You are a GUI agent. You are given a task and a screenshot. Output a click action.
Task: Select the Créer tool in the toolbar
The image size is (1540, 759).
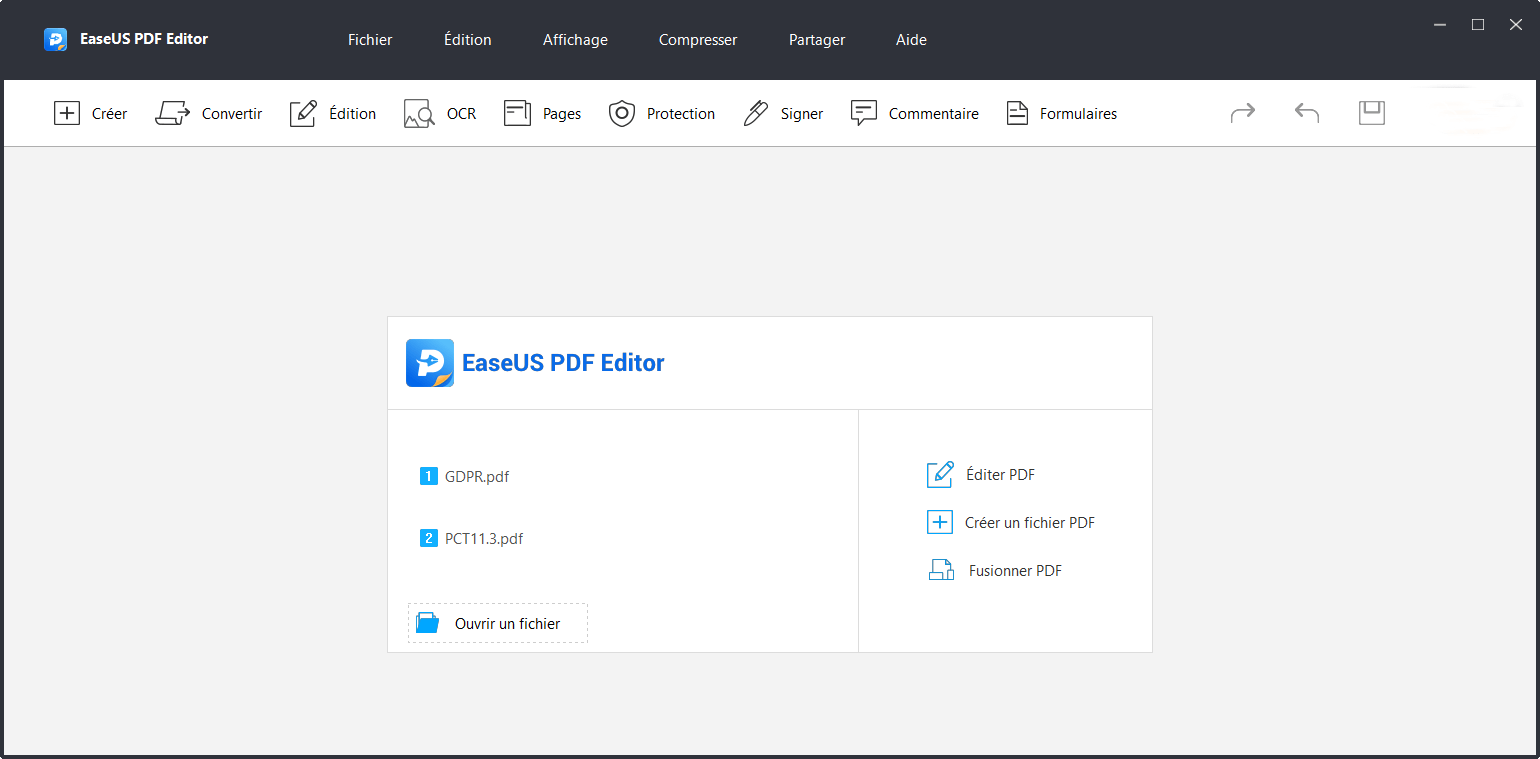(x=90, y=113)
